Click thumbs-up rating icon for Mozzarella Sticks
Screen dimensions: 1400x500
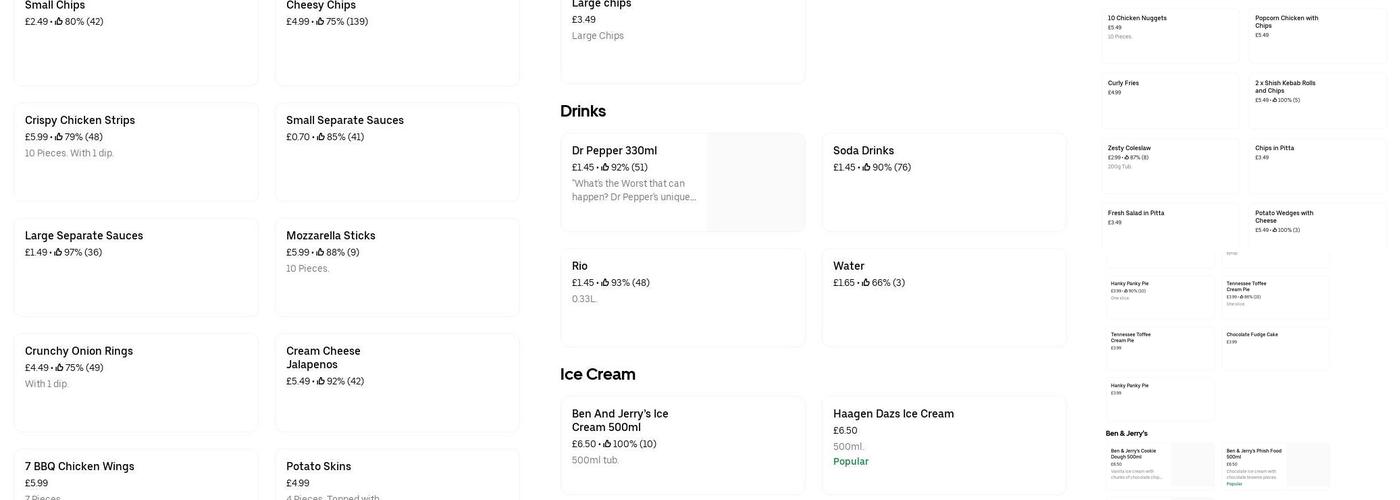(320, 253)
